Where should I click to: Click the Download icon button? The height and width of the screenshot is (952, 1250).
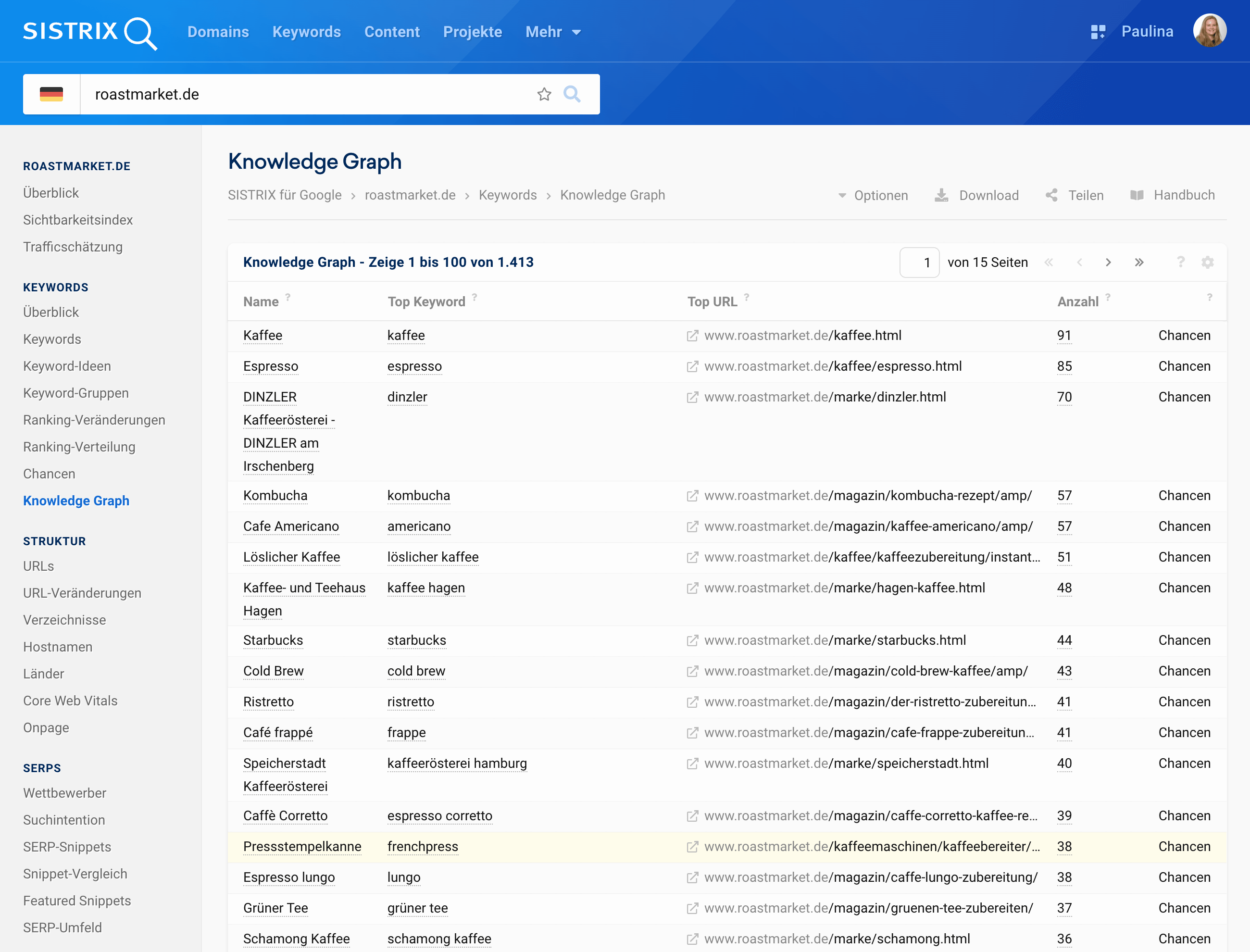[942, 196]
